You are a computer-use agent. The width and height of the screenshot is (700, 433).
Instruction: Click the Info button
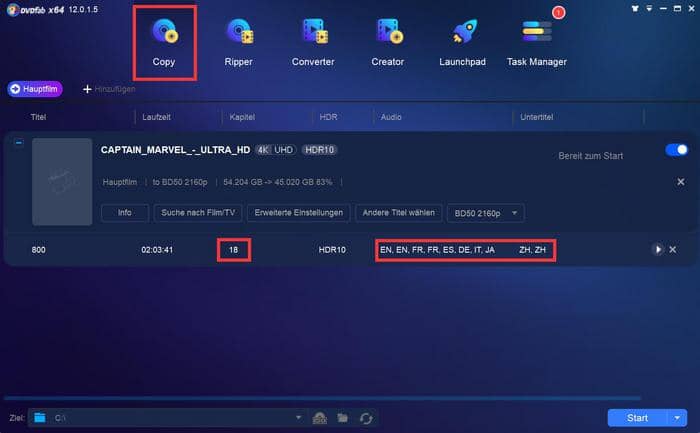125,212
